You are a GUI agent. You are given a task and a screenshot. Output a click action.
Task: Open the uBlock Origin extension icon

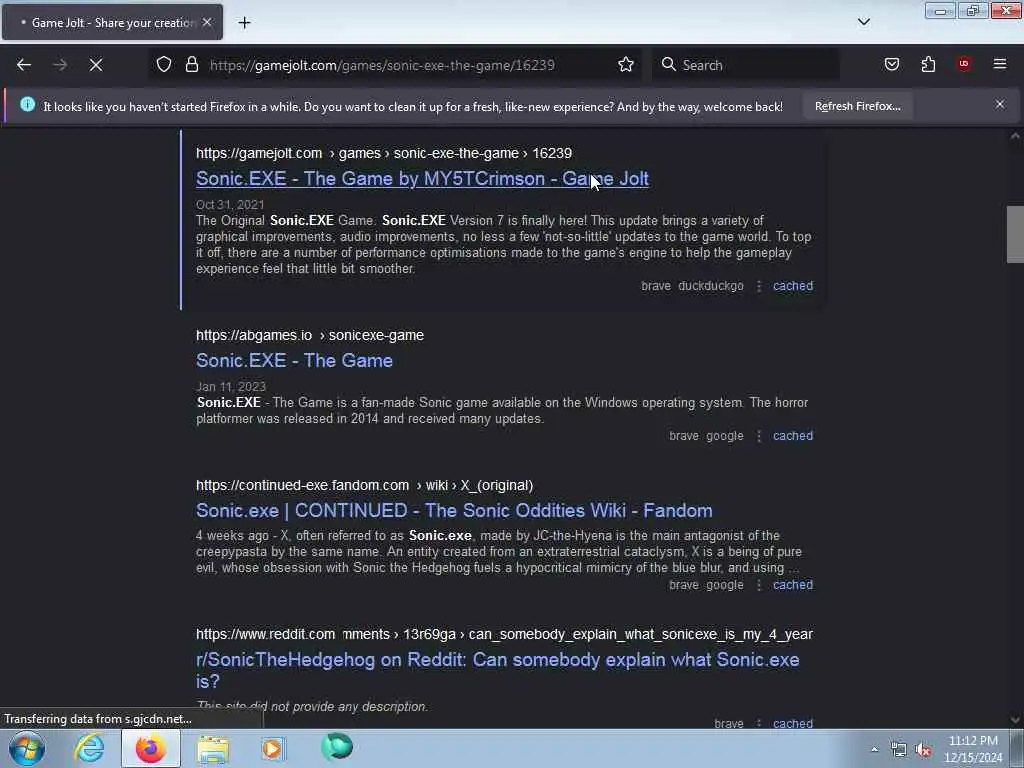point(964,64)
